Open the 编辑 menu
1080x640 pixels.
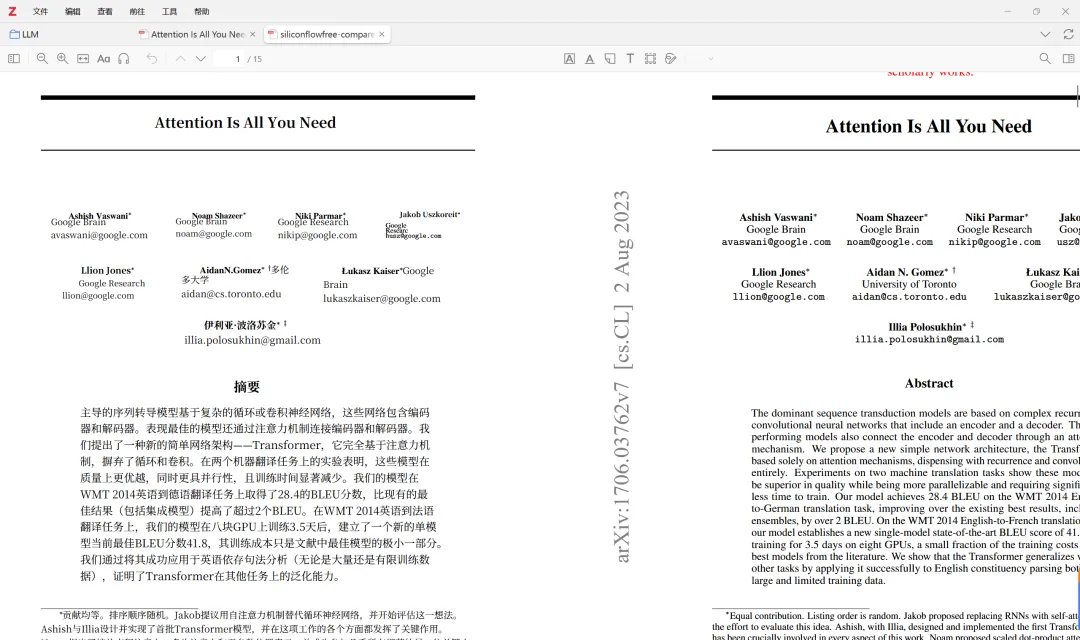(x=72, y=12)
